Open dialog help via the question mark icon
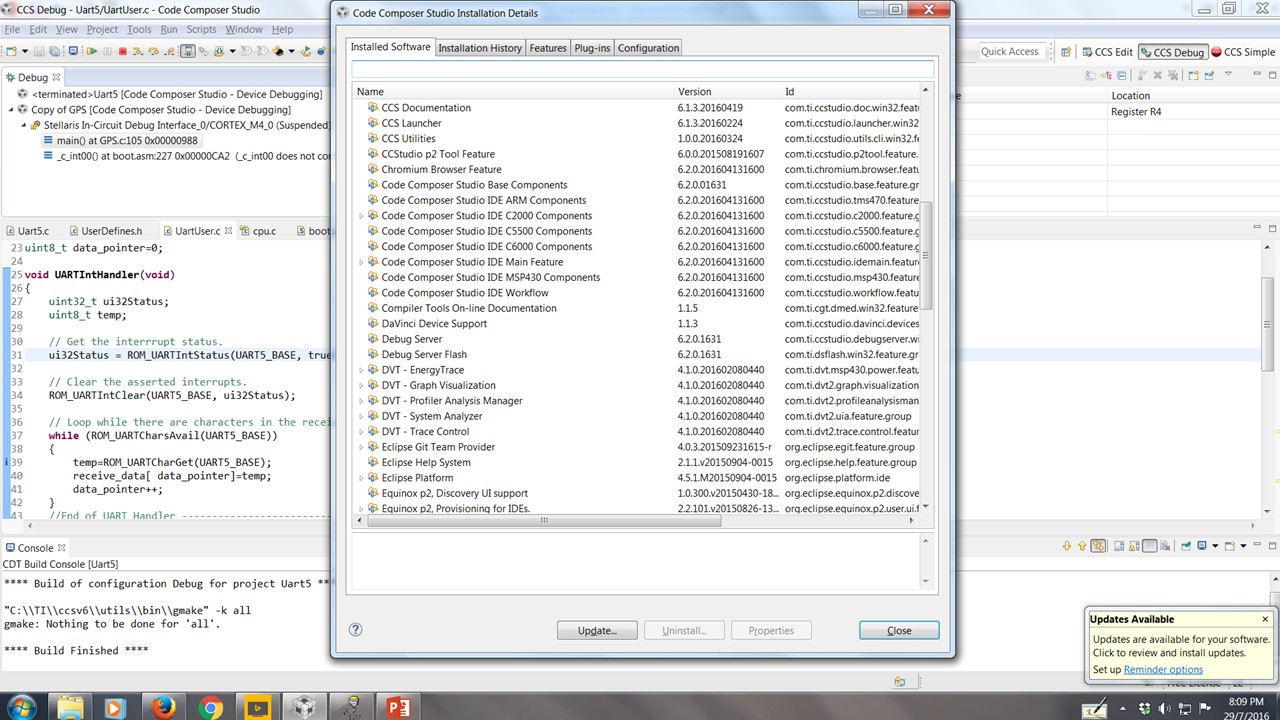Screen dimensions: 1280x720 [x=355, y=630]
